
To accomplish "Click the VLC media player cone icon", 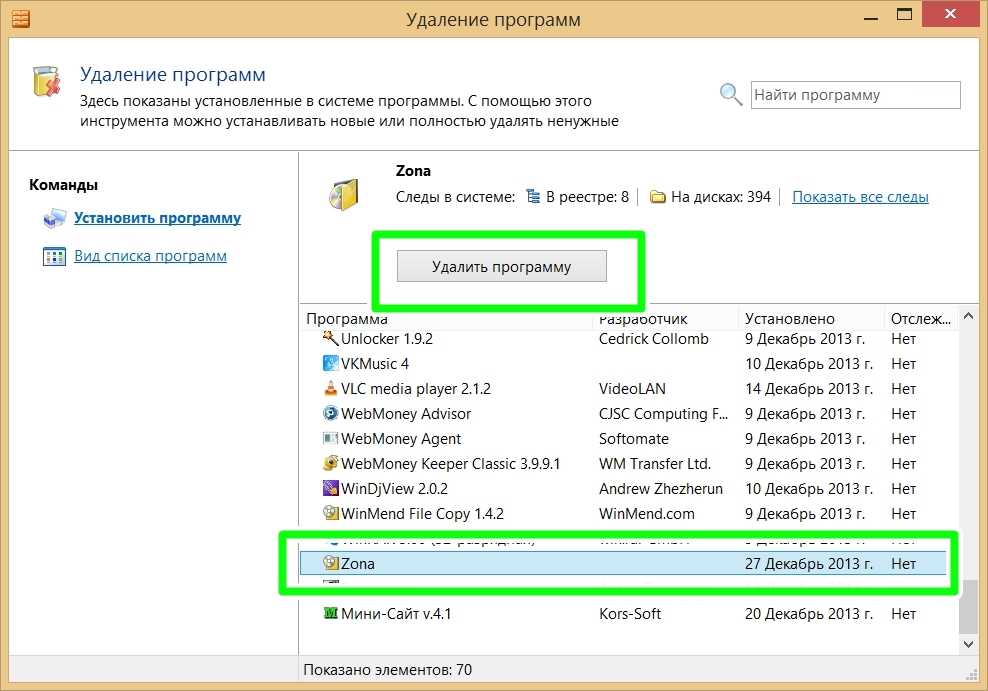I will tap(331, 389).
